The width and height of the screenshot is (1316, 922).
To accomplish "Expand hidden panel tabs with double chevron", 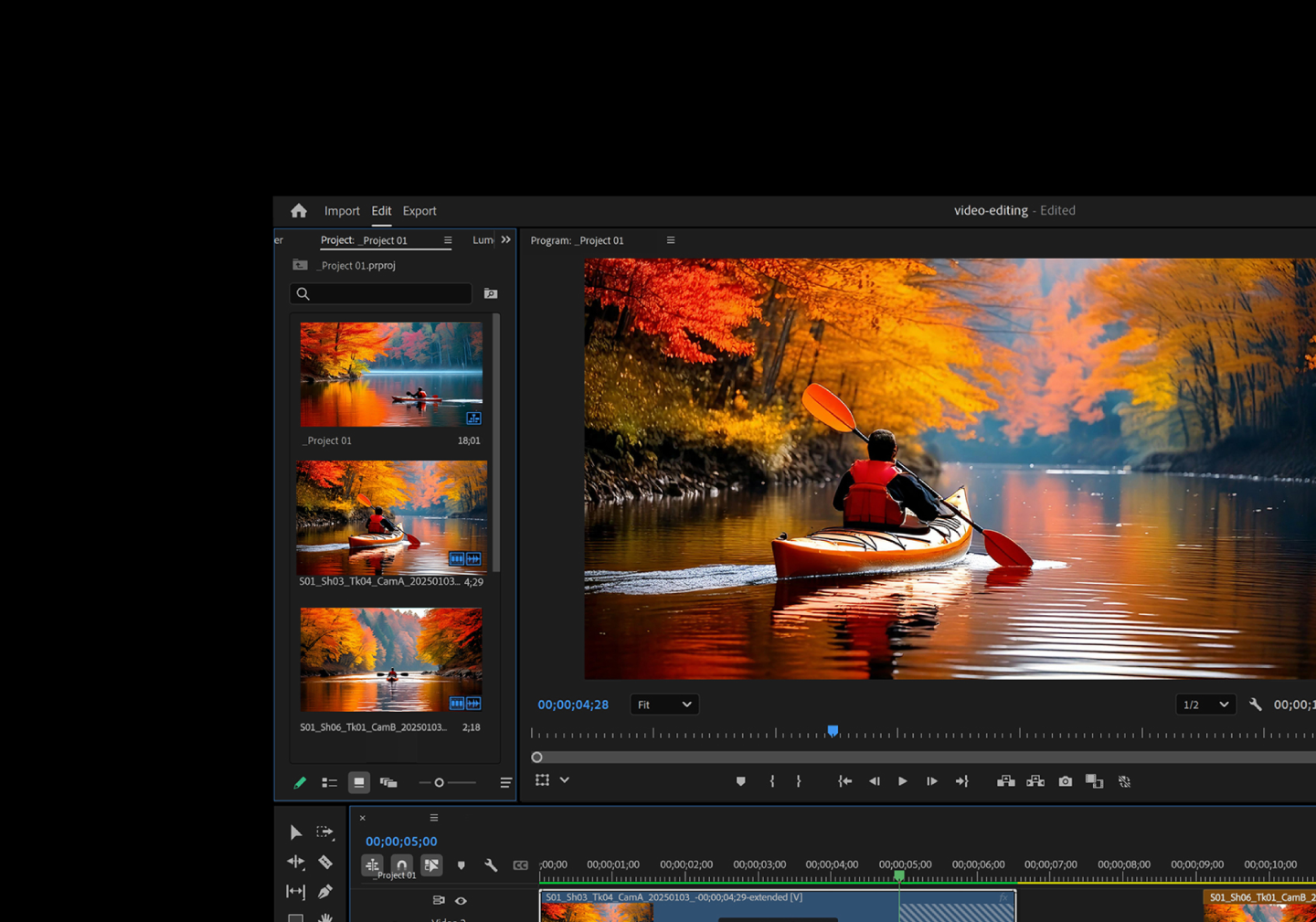I will click(506, 240).
